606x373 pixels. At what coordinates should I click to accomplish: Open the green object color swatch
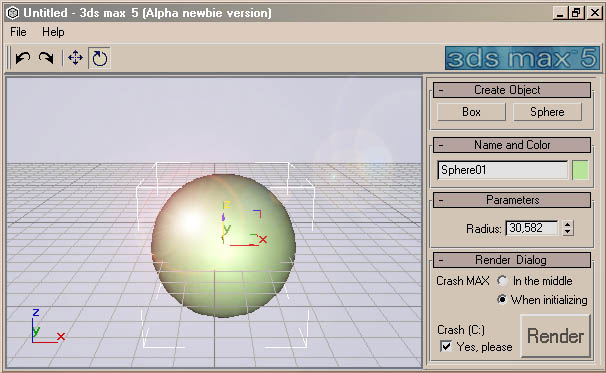(580, 170)
